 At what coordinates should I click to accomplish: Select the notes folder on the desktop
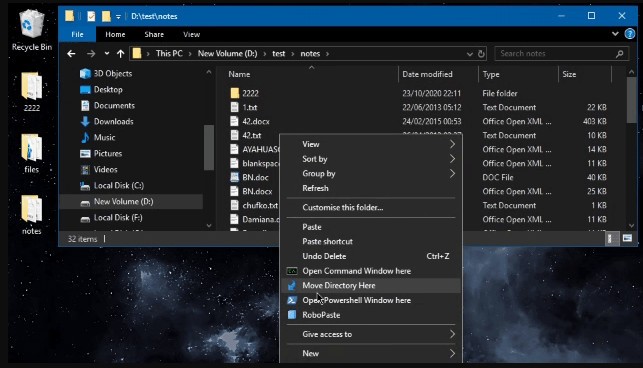(32, 214)
